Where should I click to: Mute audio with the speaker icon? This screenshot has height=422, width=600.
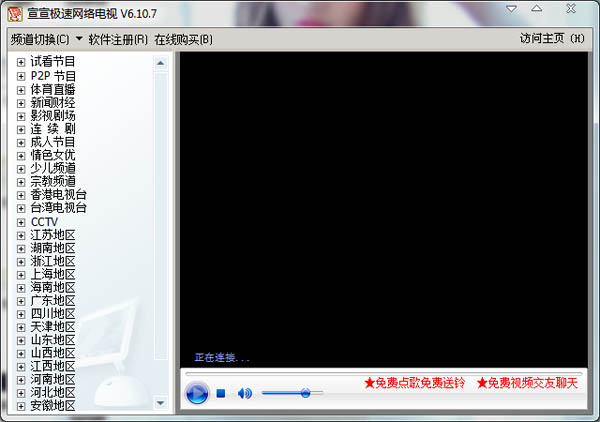point(244,394)
